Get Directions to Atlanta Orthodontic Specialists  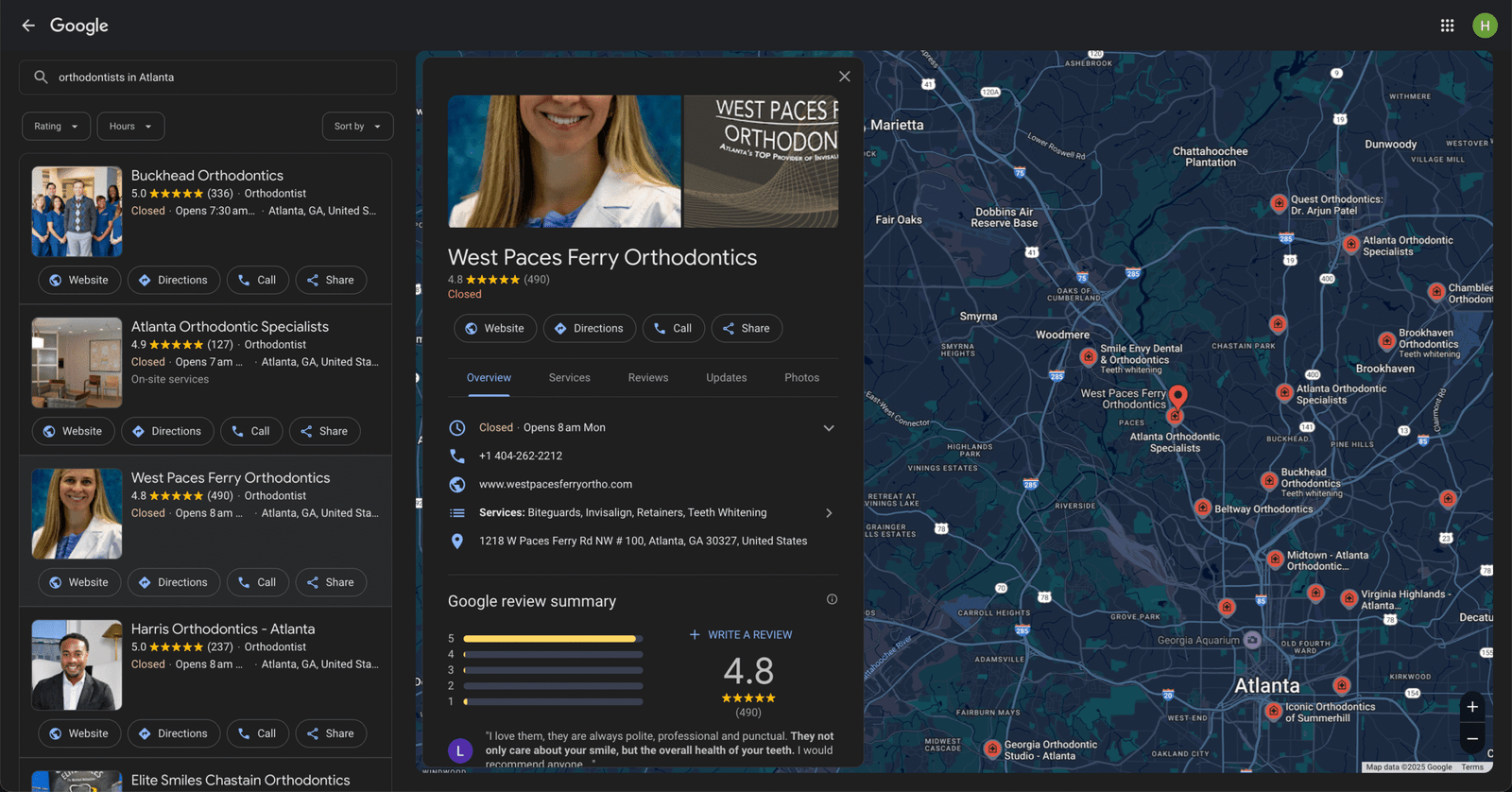click(x=167, y=431)
